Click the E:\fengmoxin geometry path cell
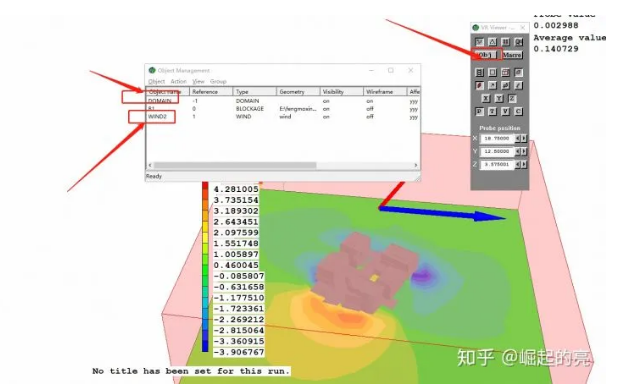The height and width of the screenshot is (389, 640). coord(298,109)
